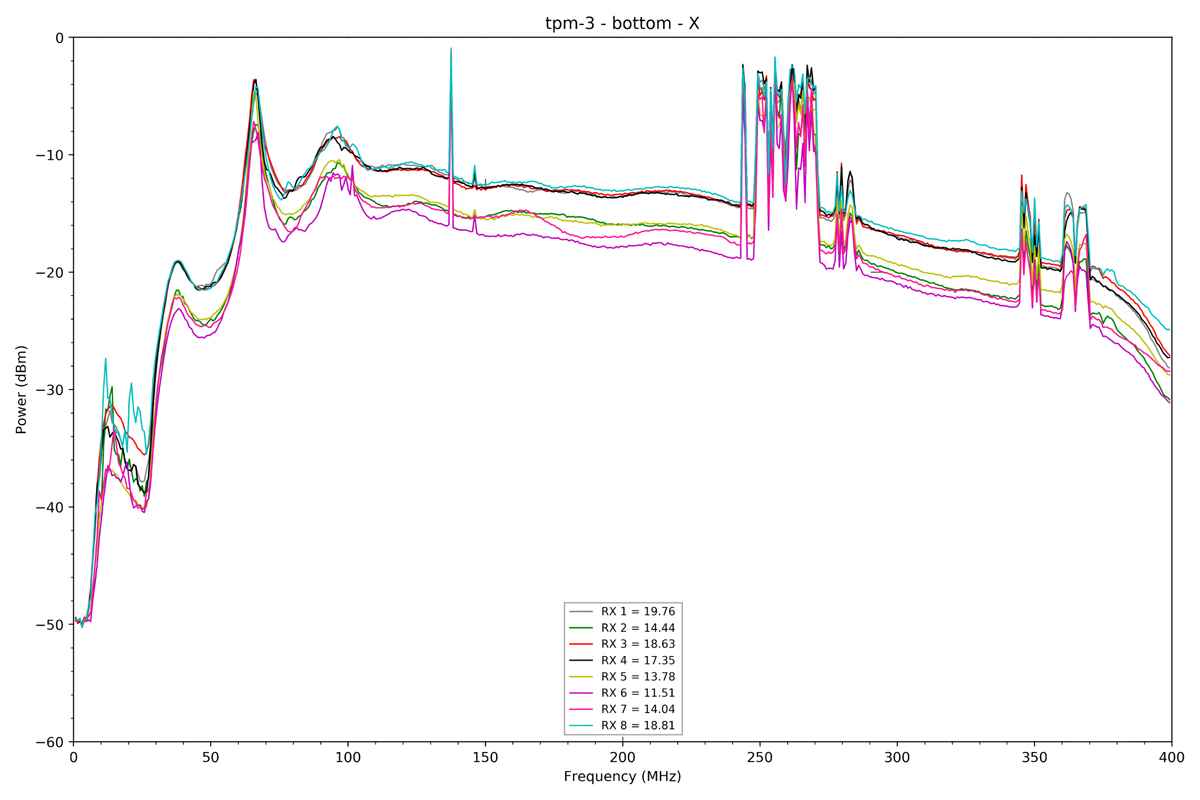The image size is (1200, 800).
Task: Click the 0 tick label on power axis
Action: pos(58,38)
